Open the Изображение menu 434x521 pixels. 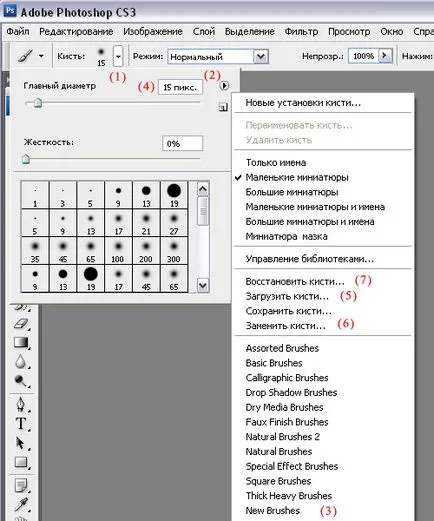click(153, 32)
